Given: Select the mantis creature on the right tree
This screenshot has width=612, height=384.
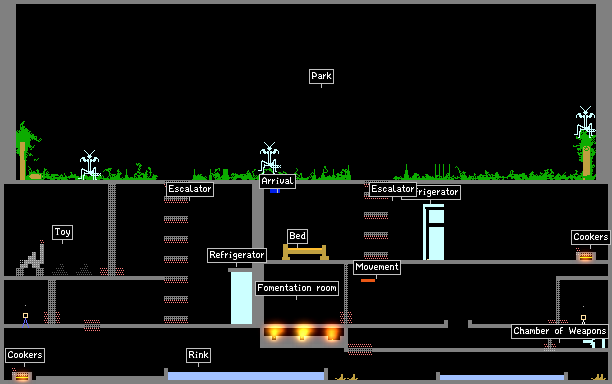Looking at the screenshot, I should click(585, 122).
